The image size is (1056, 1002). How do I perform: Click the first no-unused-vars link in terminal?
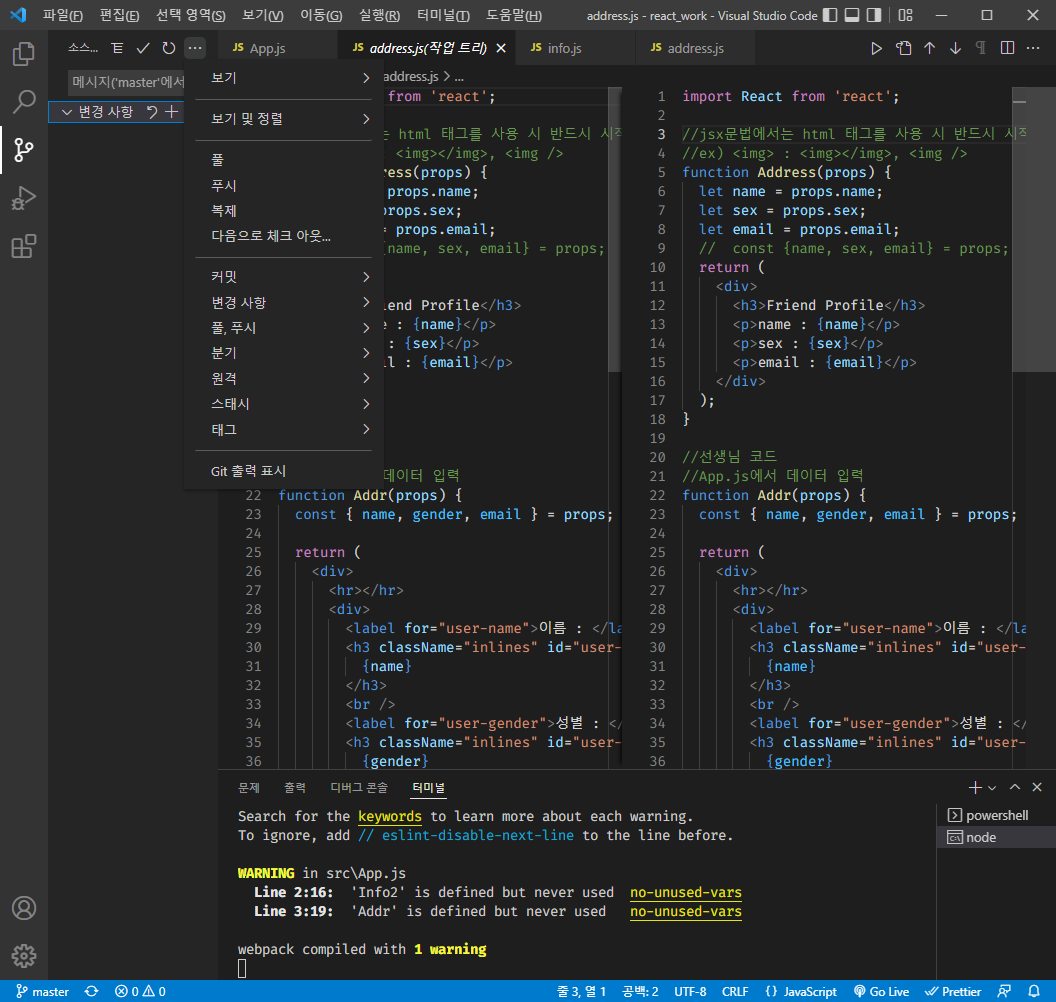point(686,892)
